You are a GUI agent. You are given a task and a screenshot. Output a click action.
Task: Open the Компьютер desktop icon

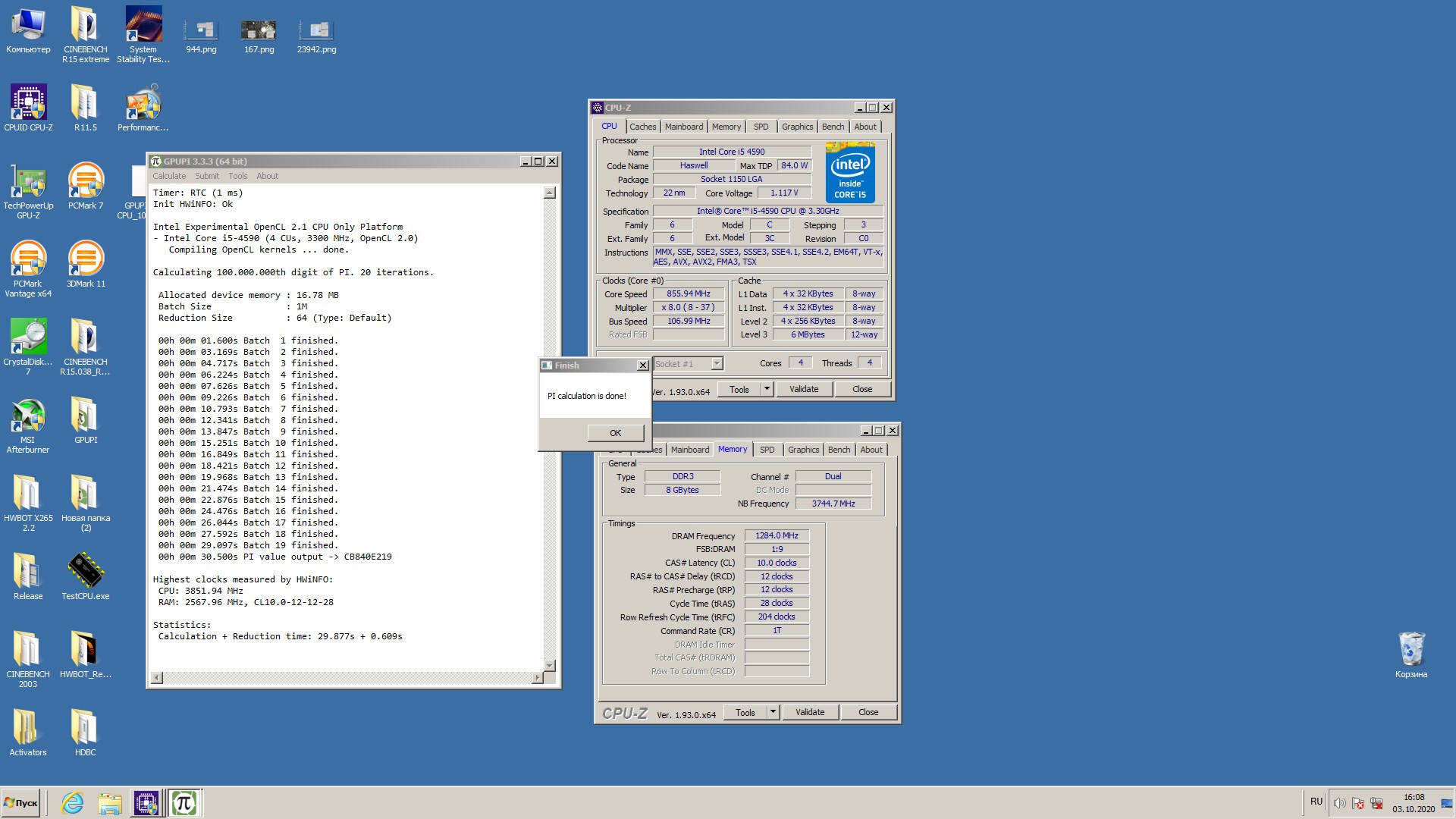click(28, 30)
